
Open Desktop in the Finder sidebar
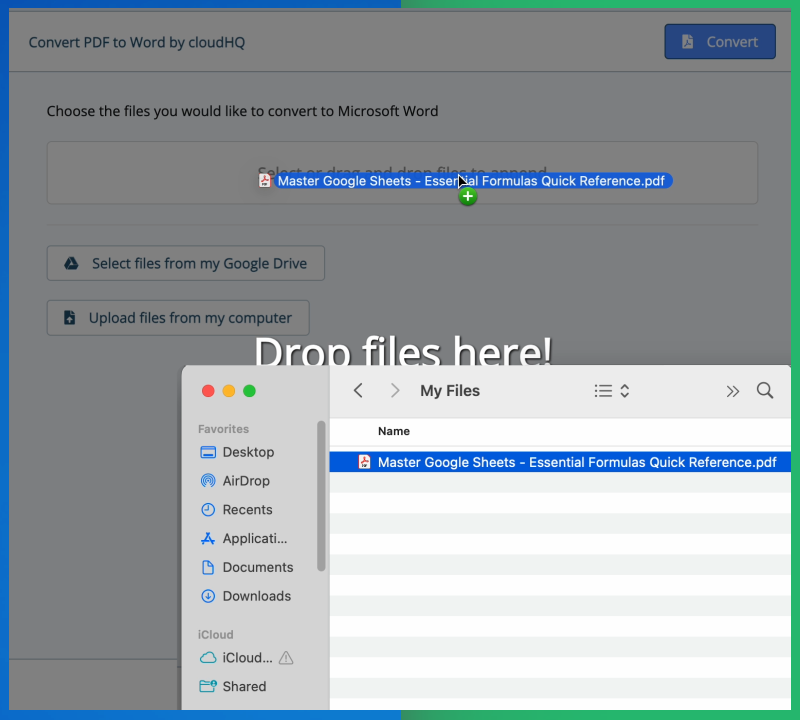(237, 452)
